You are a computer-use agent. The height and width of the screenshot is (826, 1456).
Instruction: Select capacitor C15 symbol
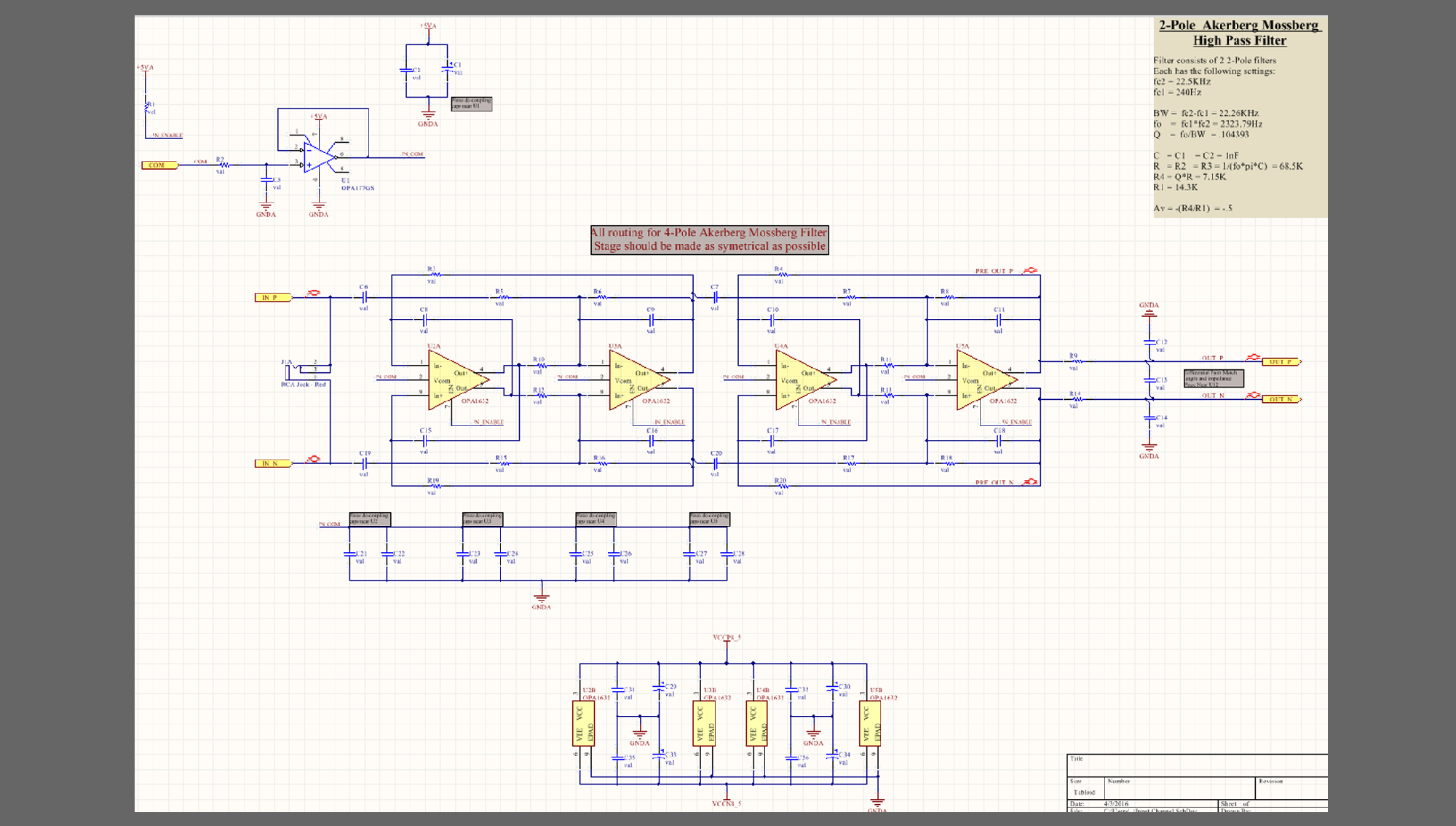(424, 441)
